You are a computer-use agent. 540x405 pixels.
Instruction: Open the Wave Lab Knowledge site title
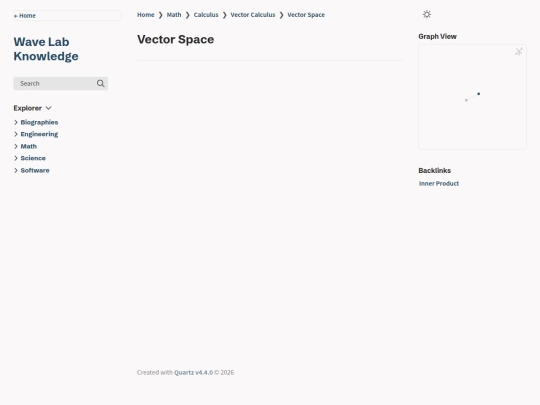coord(46,49)
